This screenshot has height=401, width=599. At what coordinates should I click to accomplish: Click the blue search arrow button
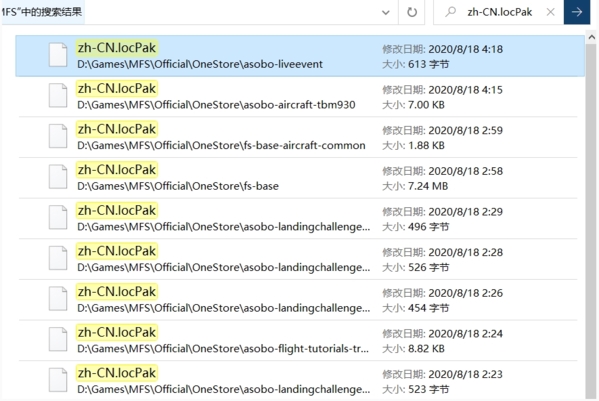pos(577,12)
